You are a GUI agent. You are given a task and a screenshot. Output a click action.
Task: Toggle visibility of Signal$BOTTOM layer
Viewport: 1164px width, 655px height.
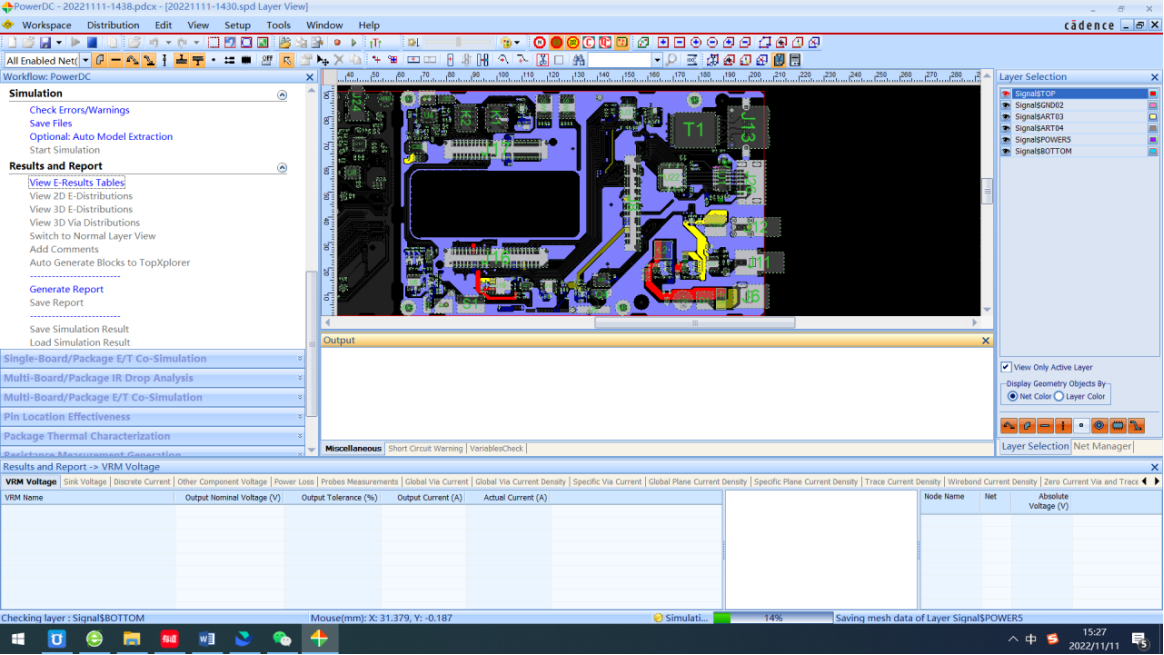(x=1006, y=151)
